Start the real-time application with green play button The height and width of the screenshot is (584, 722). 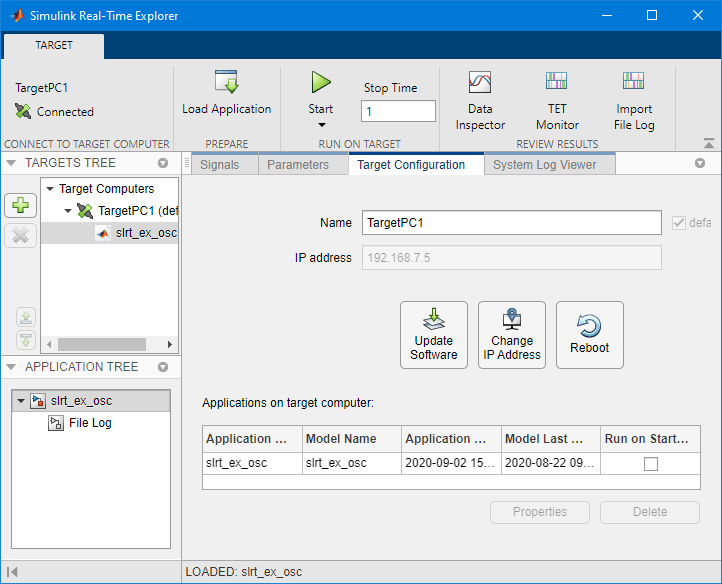[x=320, y=82]
